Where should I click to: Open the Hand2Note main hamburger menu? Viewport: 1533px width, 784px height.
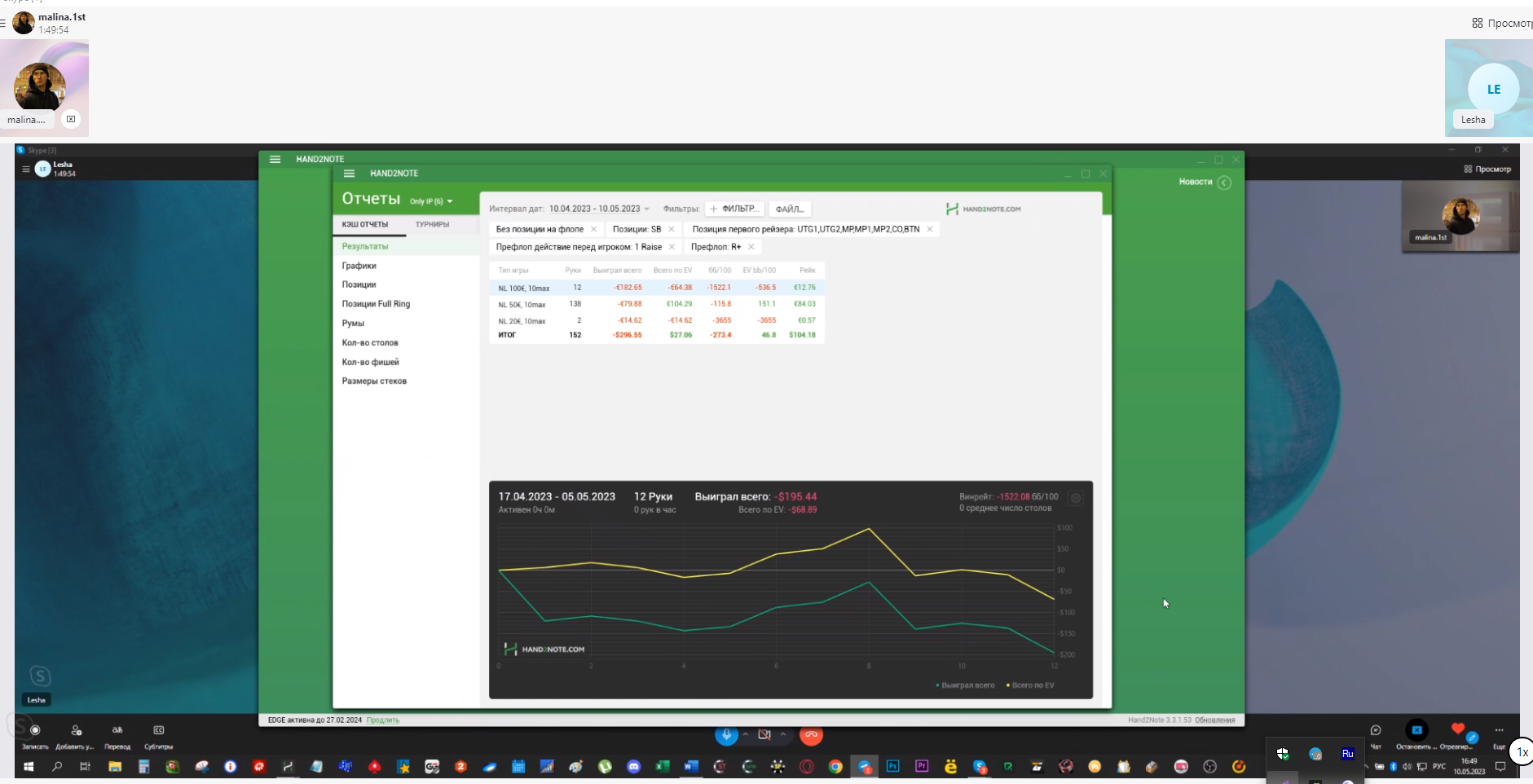pos(275,159)
